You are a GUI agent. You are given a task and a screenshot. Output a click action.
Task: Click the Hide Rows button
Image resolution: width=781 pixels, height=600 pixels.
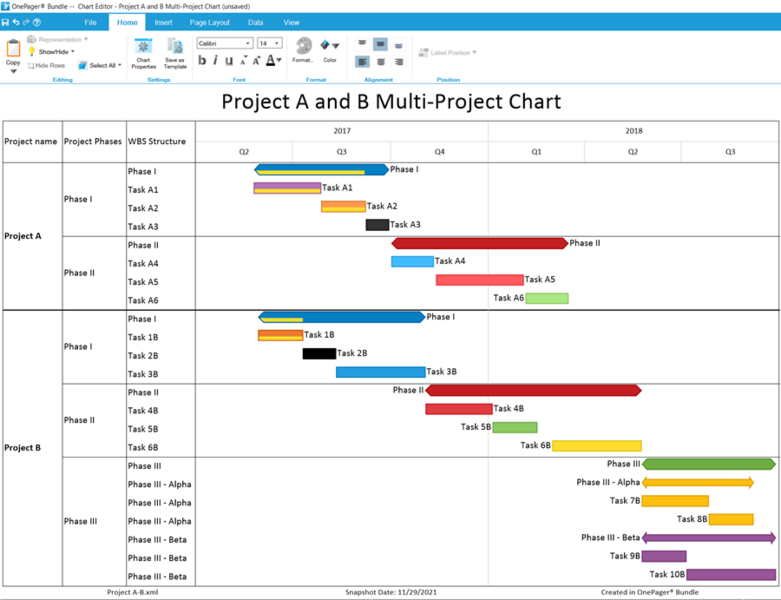(46, 65)
